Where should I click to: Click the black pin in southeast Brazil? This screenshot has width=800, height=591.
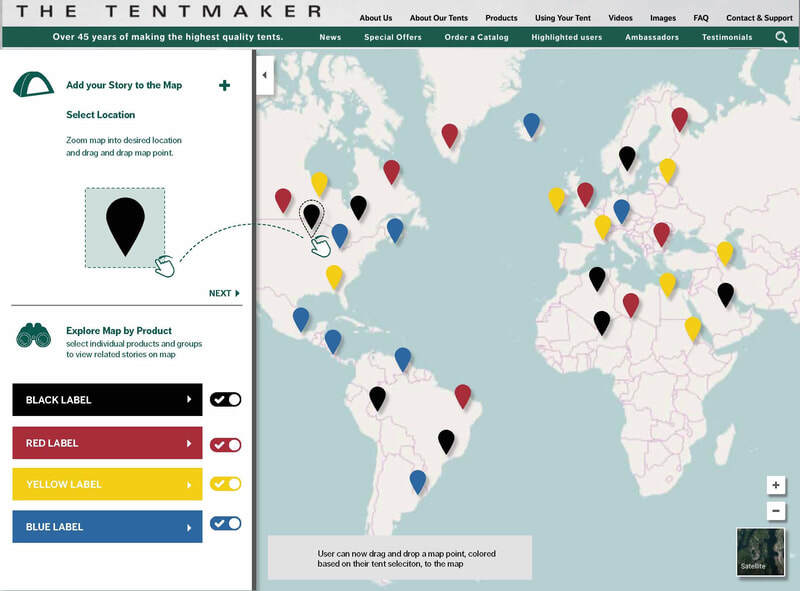coord(445,441)
